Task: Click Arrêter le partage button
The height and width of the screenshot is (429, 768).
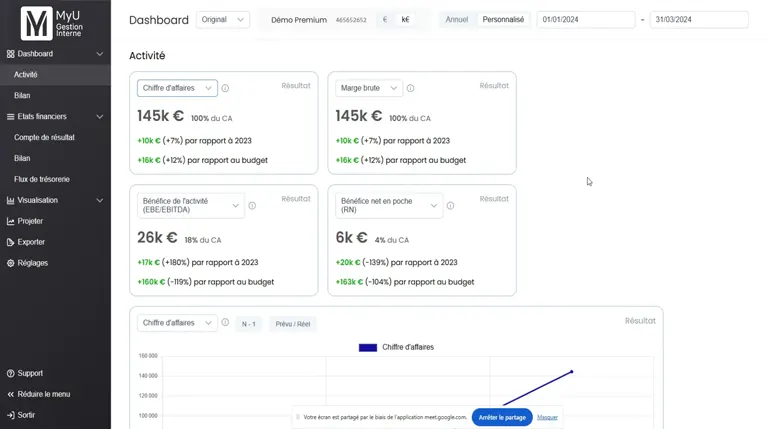Action: [x=501, y=417]
